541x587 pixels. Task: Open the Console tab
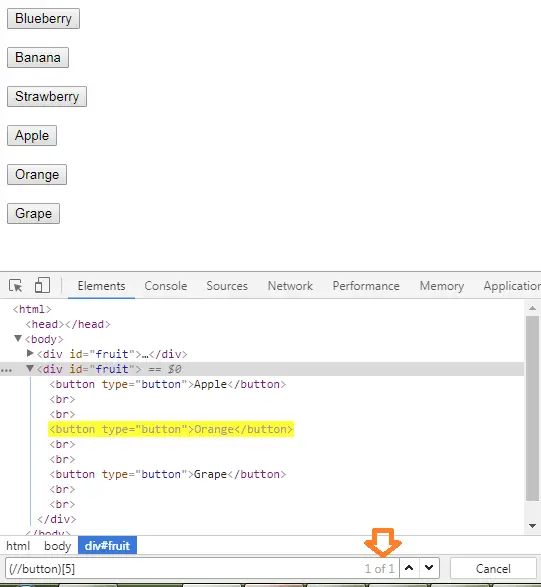coord(165,286)
